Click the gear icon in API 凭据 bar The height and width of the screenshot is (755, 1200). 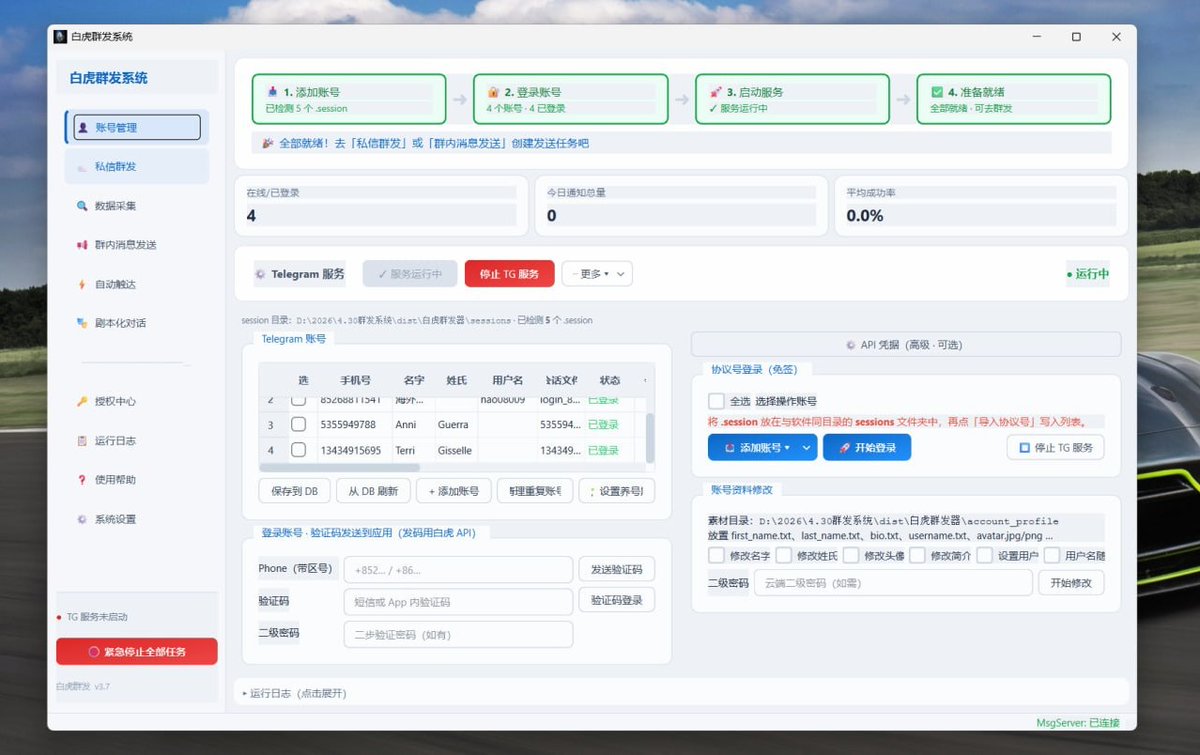851,345
